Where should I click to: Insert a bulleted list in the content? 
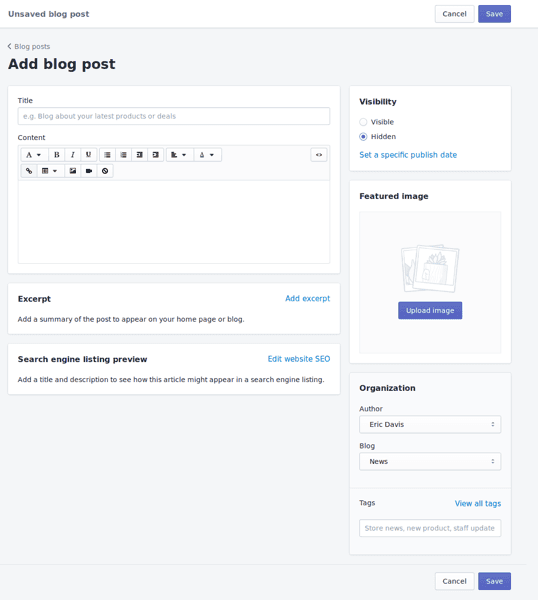click(108, 155)
